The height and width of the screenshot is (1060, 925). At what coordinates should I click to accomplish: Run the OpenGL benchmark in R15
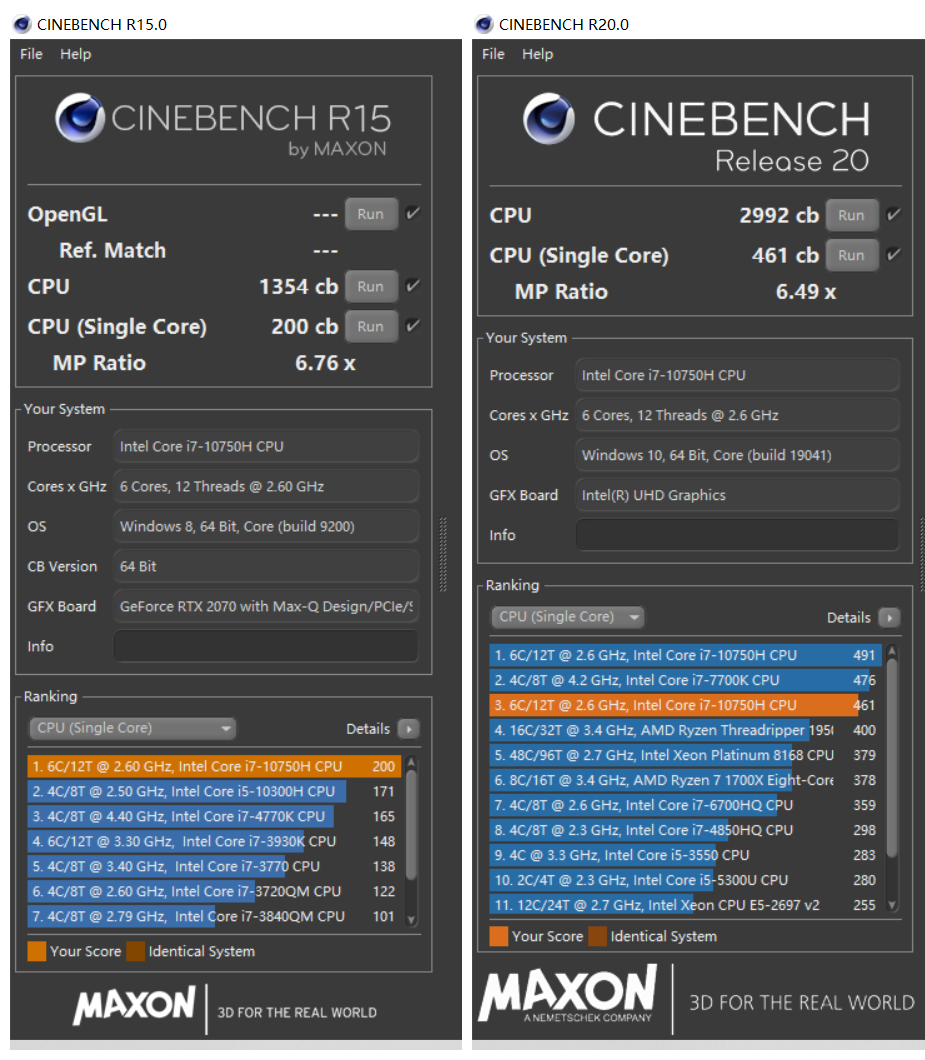[x=371, y=214]
